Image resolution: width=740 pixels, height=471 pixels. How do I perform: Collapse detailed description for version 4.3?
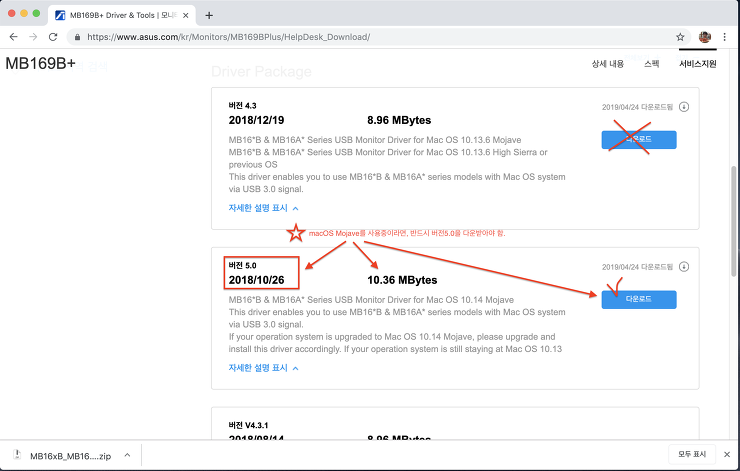tap(263, 208)
